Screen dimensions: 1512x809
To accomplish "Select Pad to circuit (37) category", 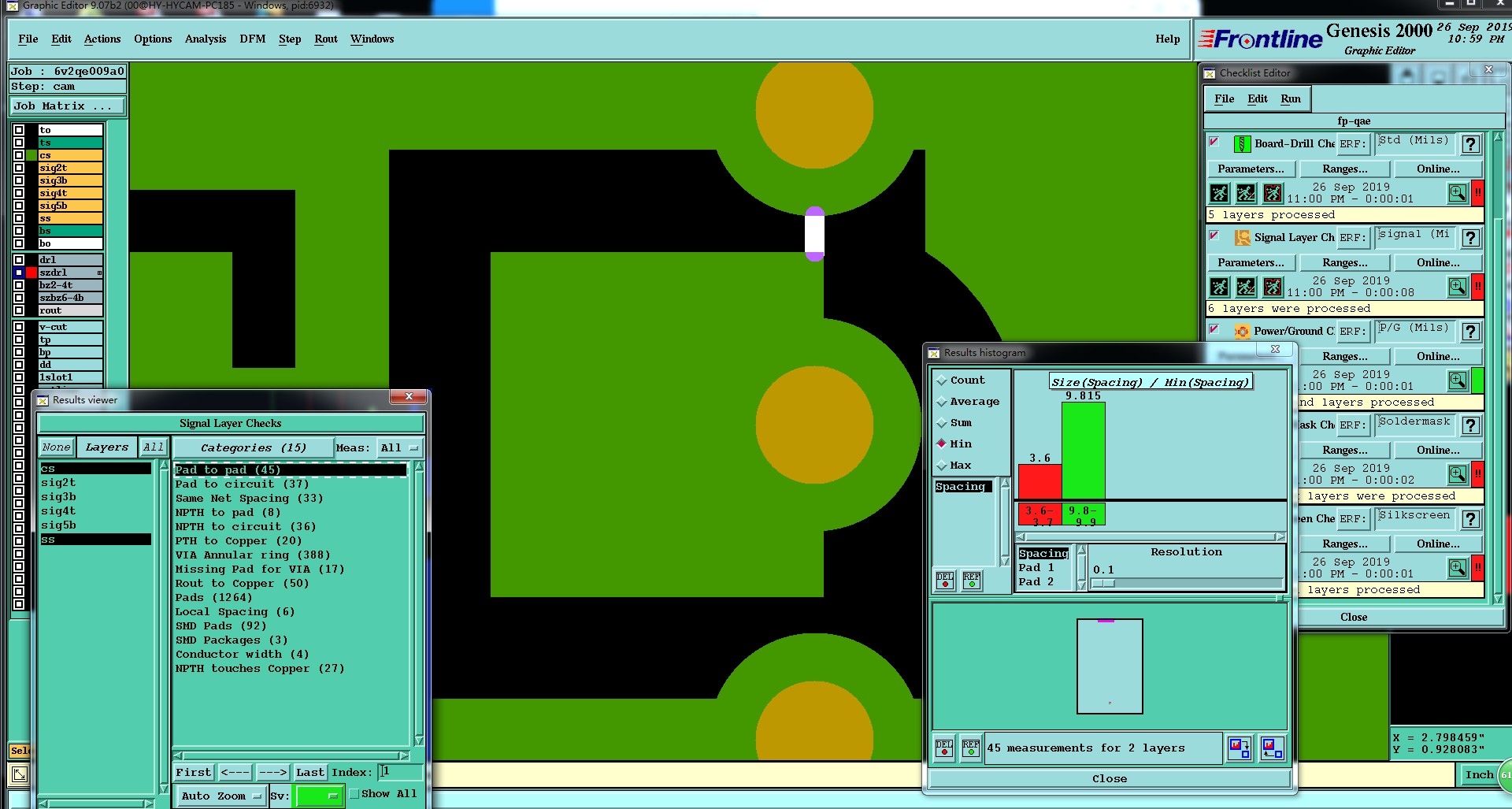I will tap(242, 484).
